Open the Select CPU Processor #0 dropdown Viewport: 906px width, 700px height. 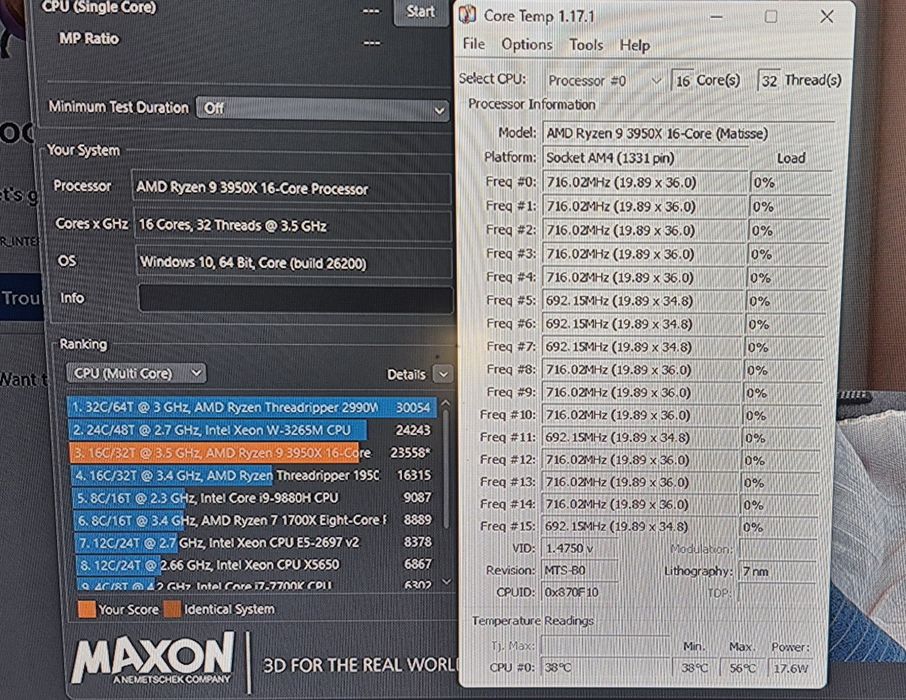click(604, 80)
